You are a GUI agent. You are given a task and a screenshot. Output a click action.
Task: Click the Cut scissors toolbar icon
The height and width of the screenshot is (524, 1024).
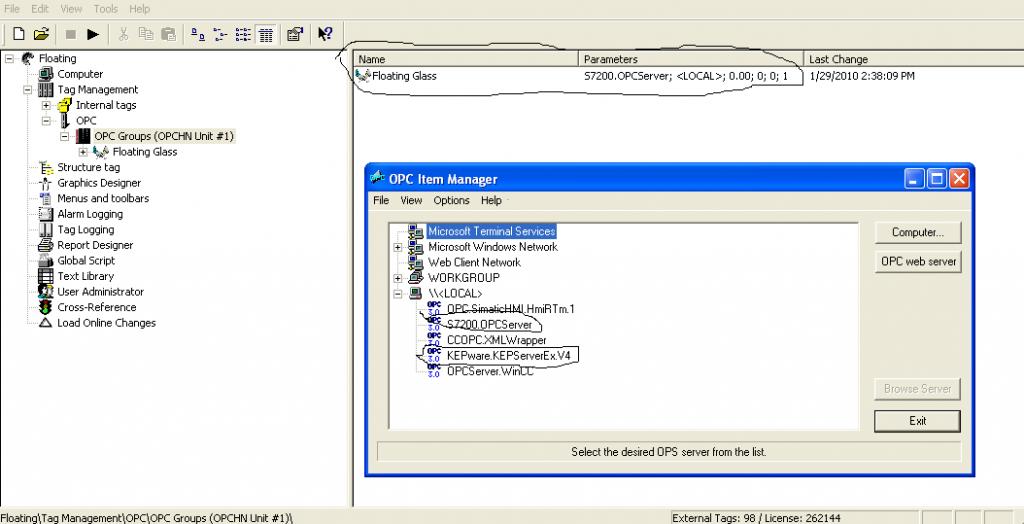point(123,34)
